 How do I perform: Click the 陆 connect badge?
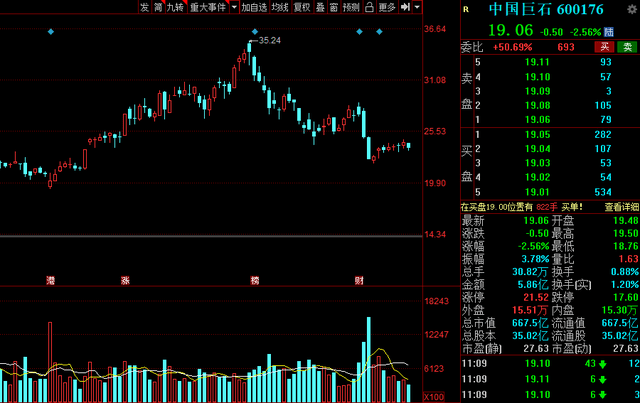tap(609, 32)
